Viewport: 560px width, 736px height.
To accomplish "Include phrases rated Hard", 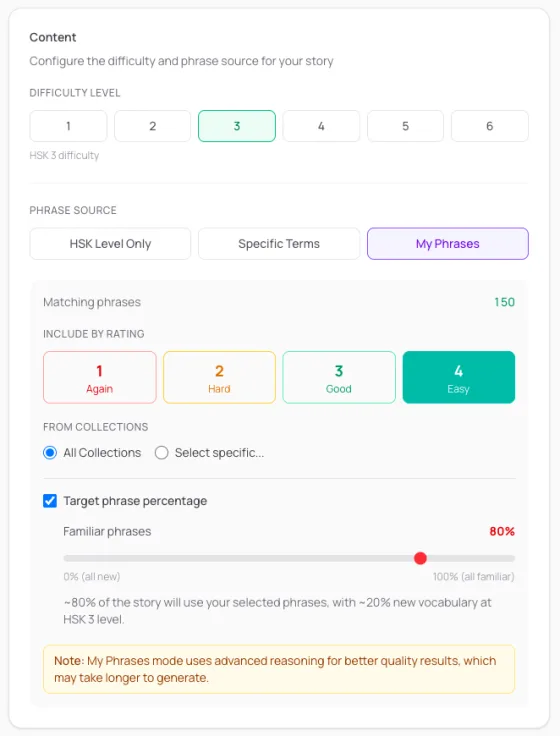I will click(x=219, y=377).
